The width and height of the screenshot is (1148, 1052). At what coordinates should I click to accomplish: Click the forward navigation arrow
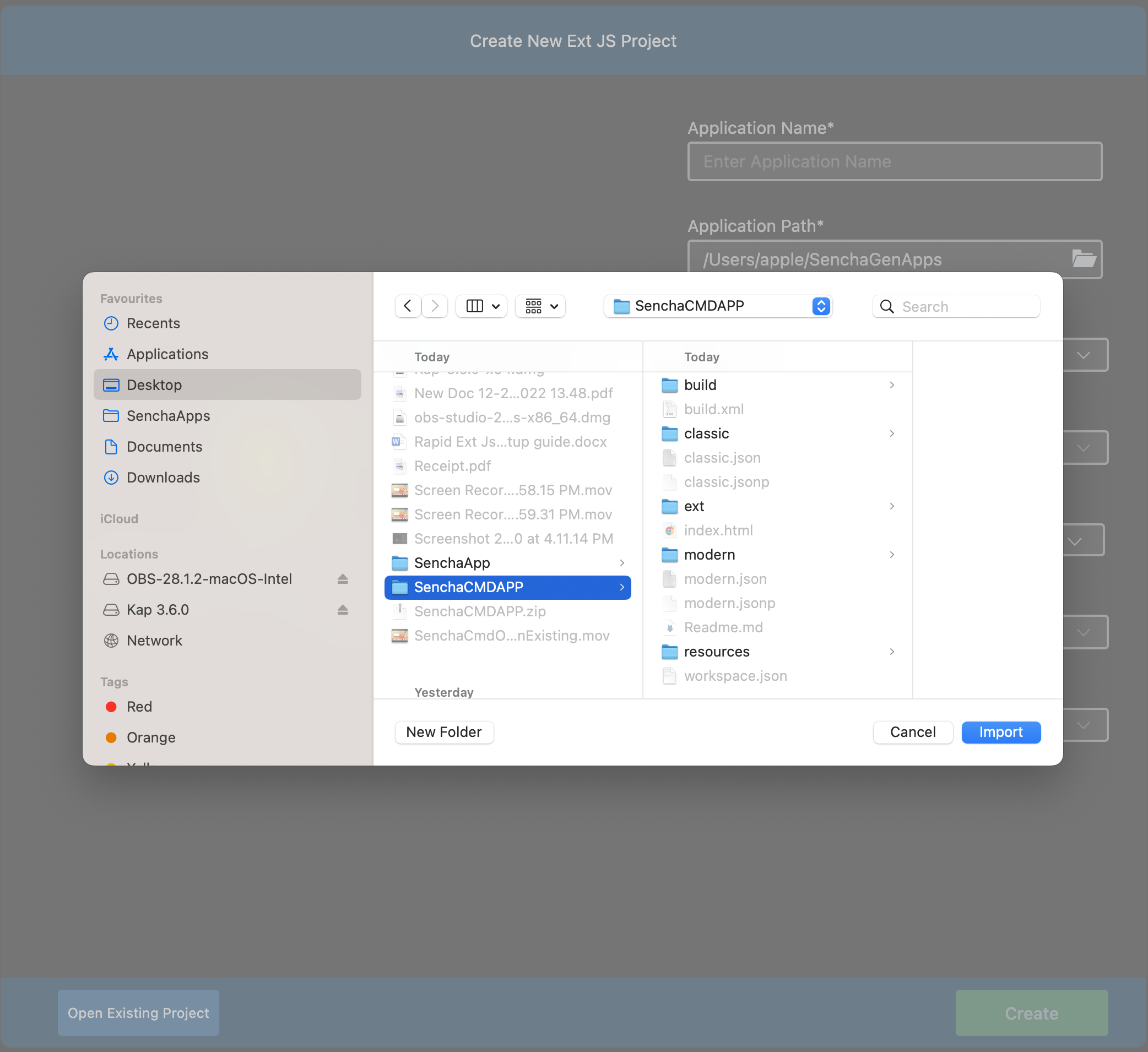click(435, 306)
